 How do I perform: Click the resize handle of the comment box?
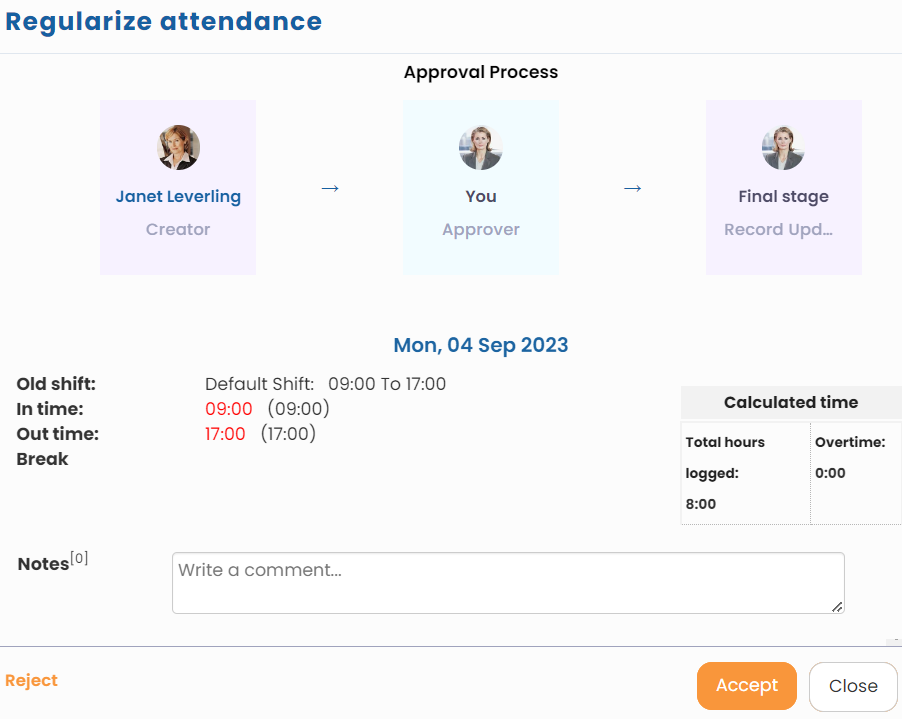837,606
